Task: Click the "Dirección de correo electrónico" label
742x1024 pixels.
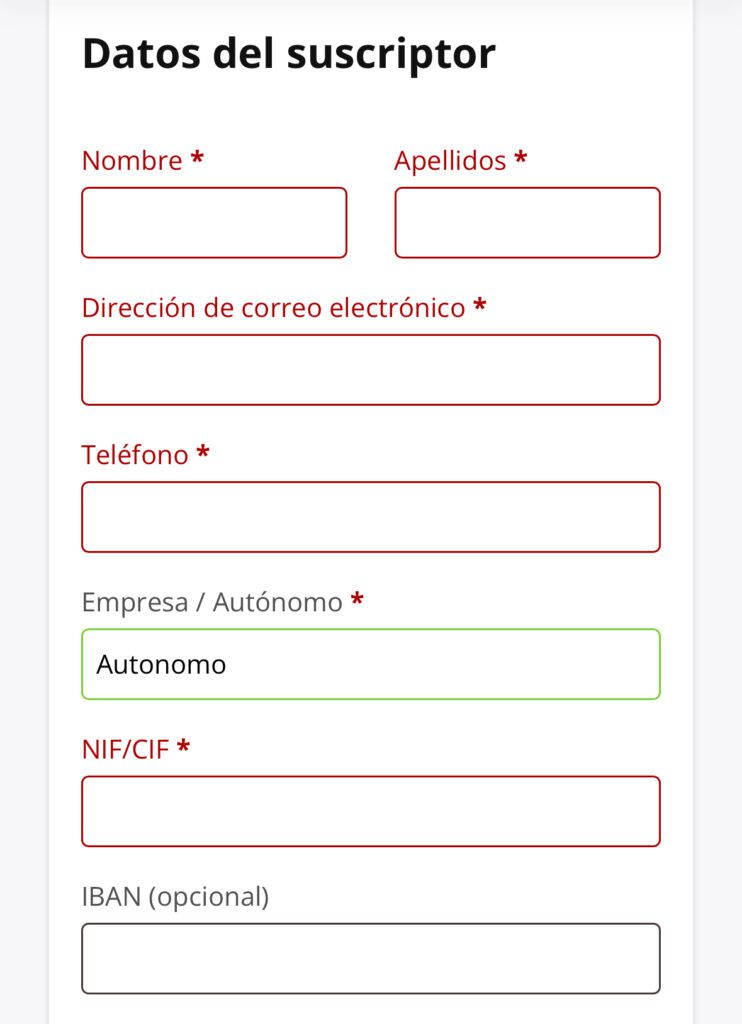Action: pyautogui.click(x=273, y=308)
